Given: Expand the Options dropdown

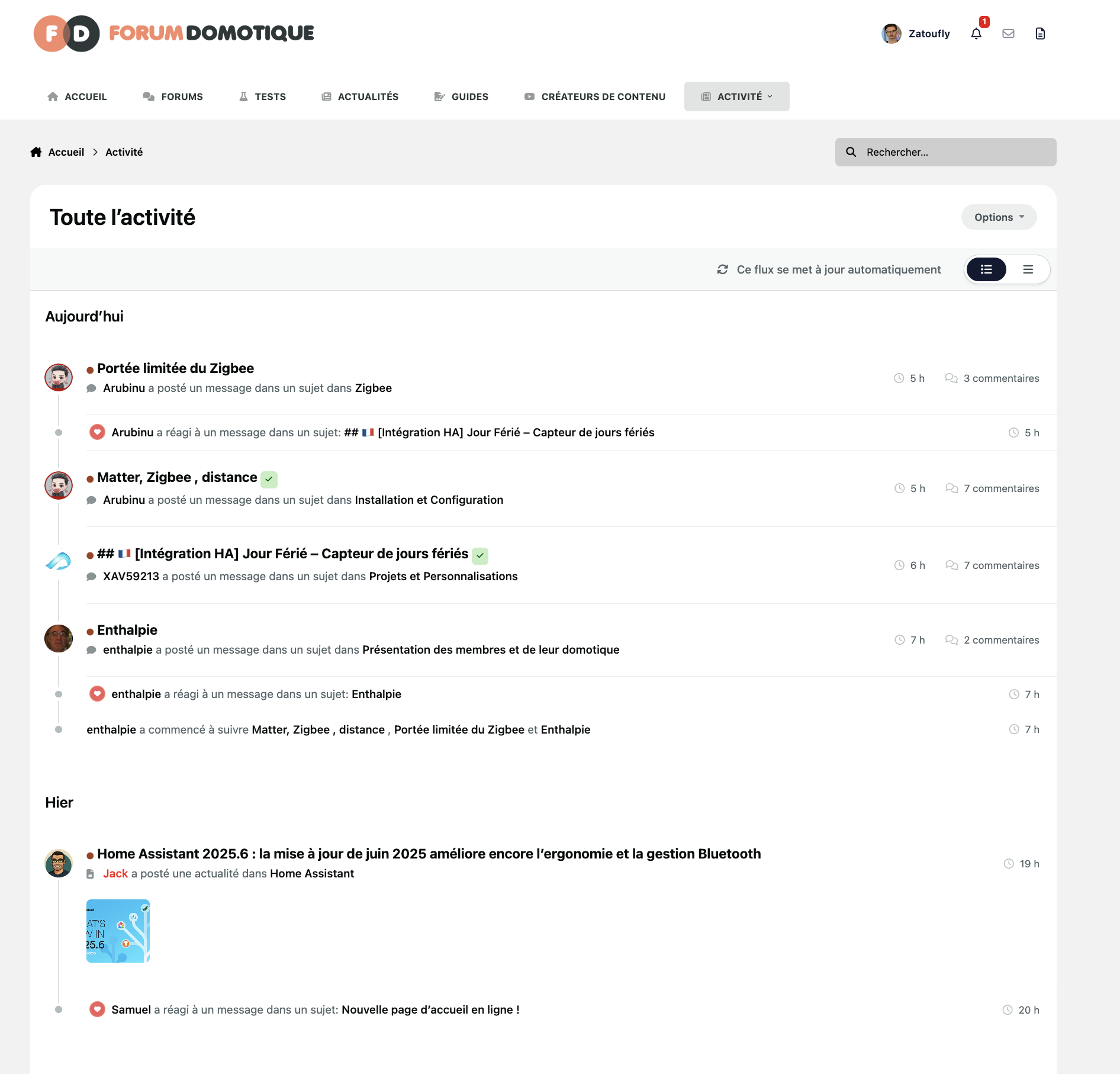Looking at the screenshot, I should pyautogui.click(x=999, y=217).
